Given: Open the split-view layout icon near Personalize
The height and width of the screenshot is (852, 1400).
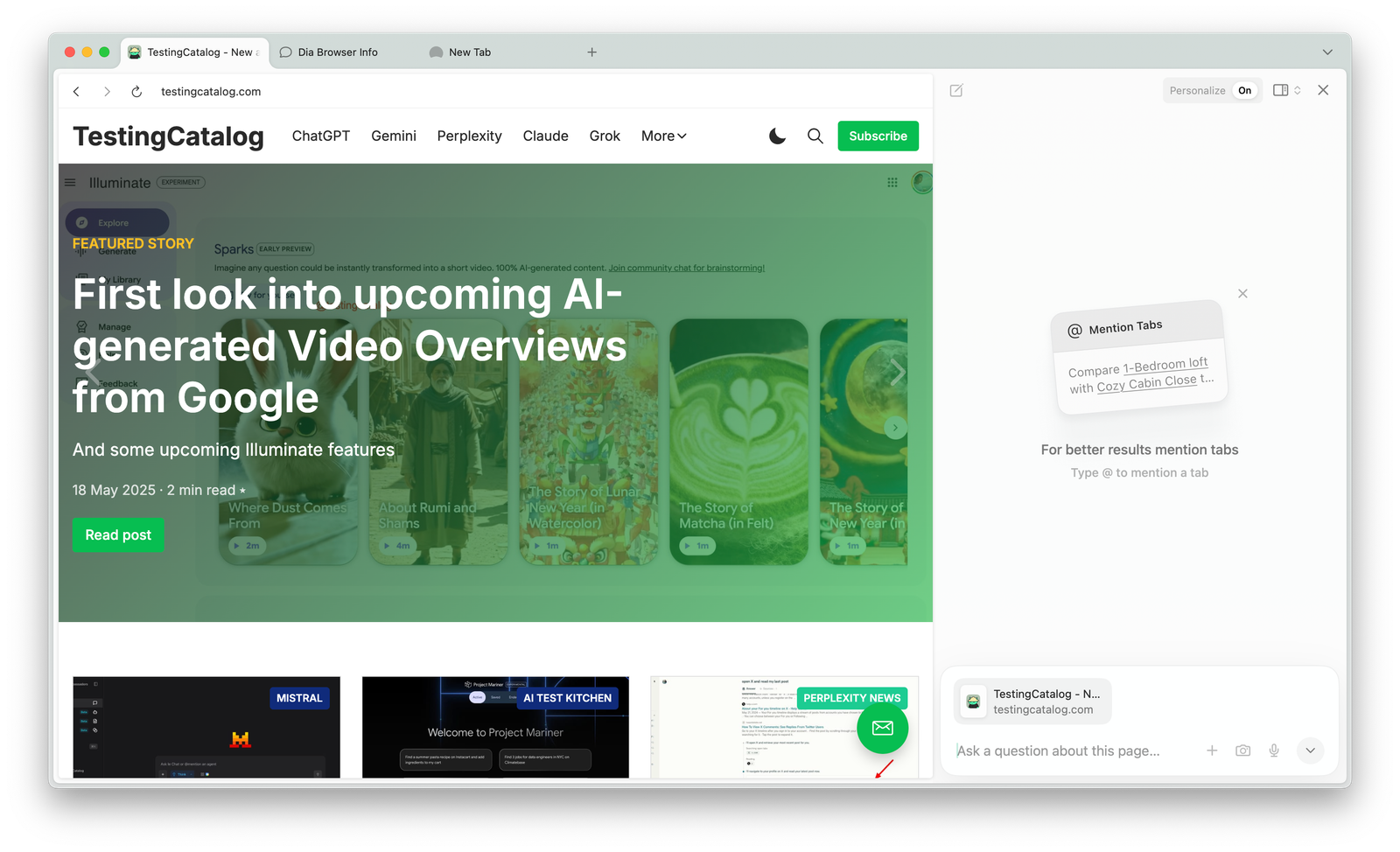Looking at the screenshot, I should coord(1282,90).
